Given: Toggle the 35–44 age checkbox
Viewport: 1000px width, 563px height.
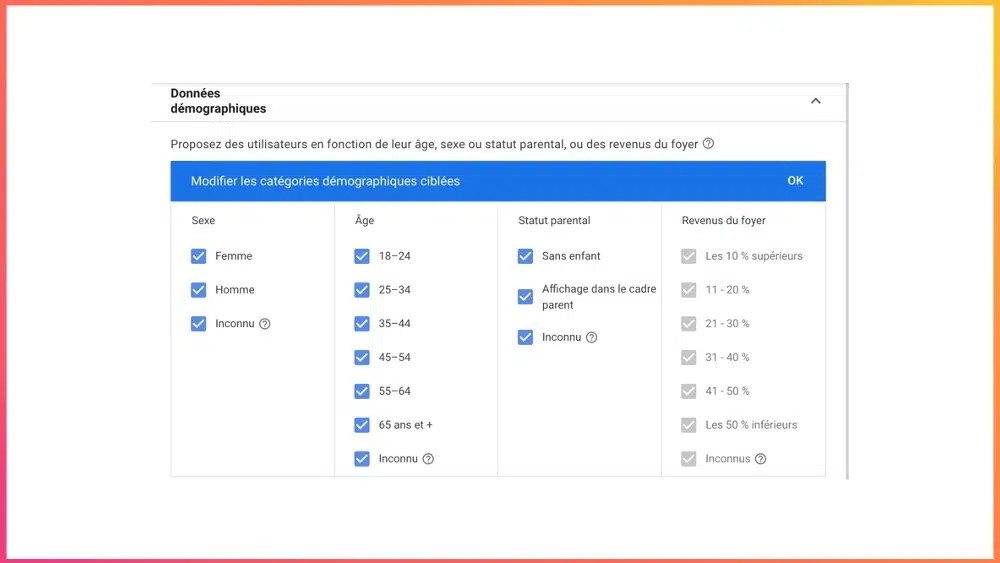Looking at the screenshot, I should (x=362, y=324).
